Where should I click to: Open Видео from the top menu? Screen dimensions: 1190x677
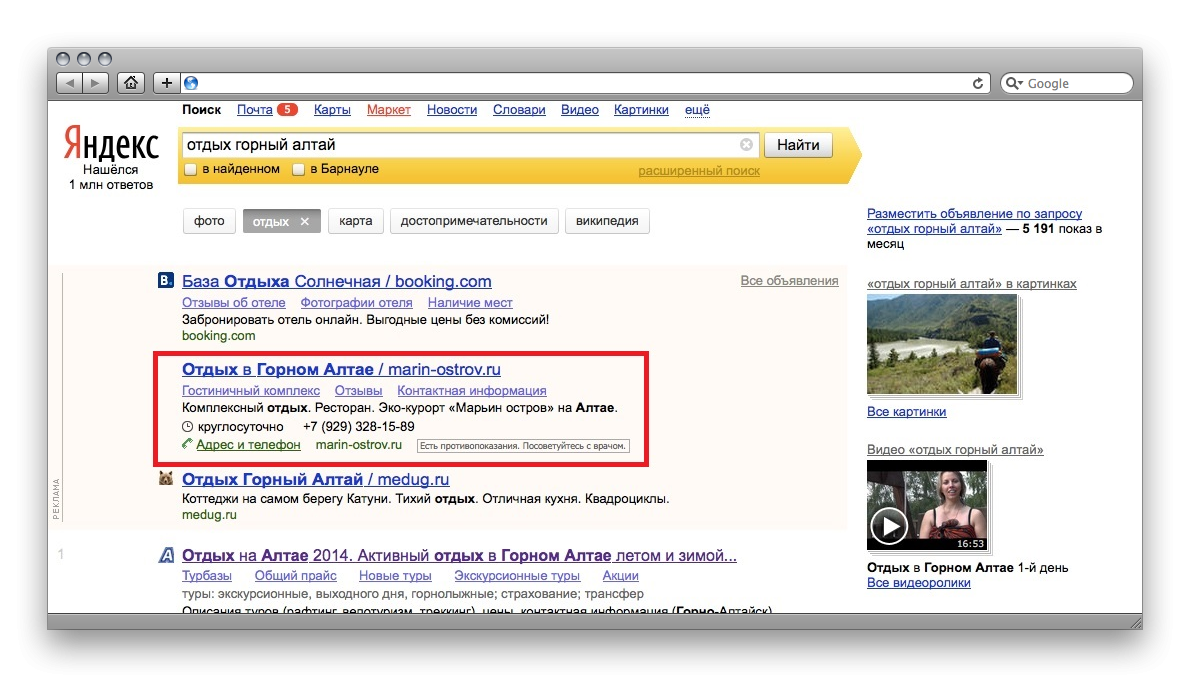(580, 109)
